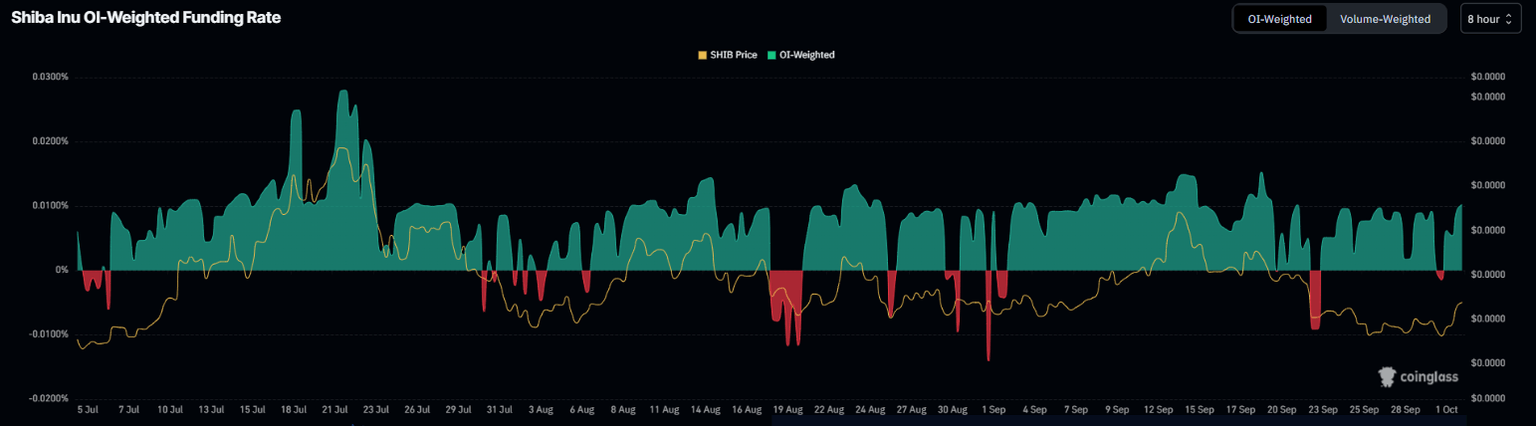Click the 1 Oct x-axis label
1536x426 pixels.
tap(1447, 410)
